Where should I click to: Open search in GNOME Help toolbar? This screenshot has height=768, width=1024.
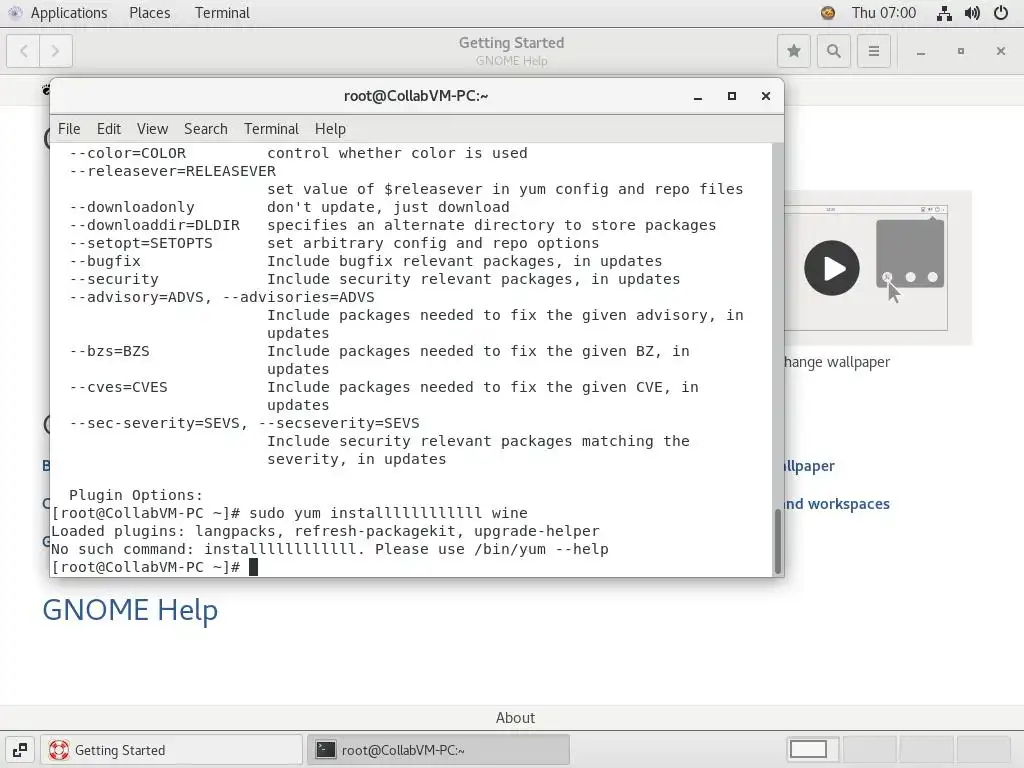[833, 51]
